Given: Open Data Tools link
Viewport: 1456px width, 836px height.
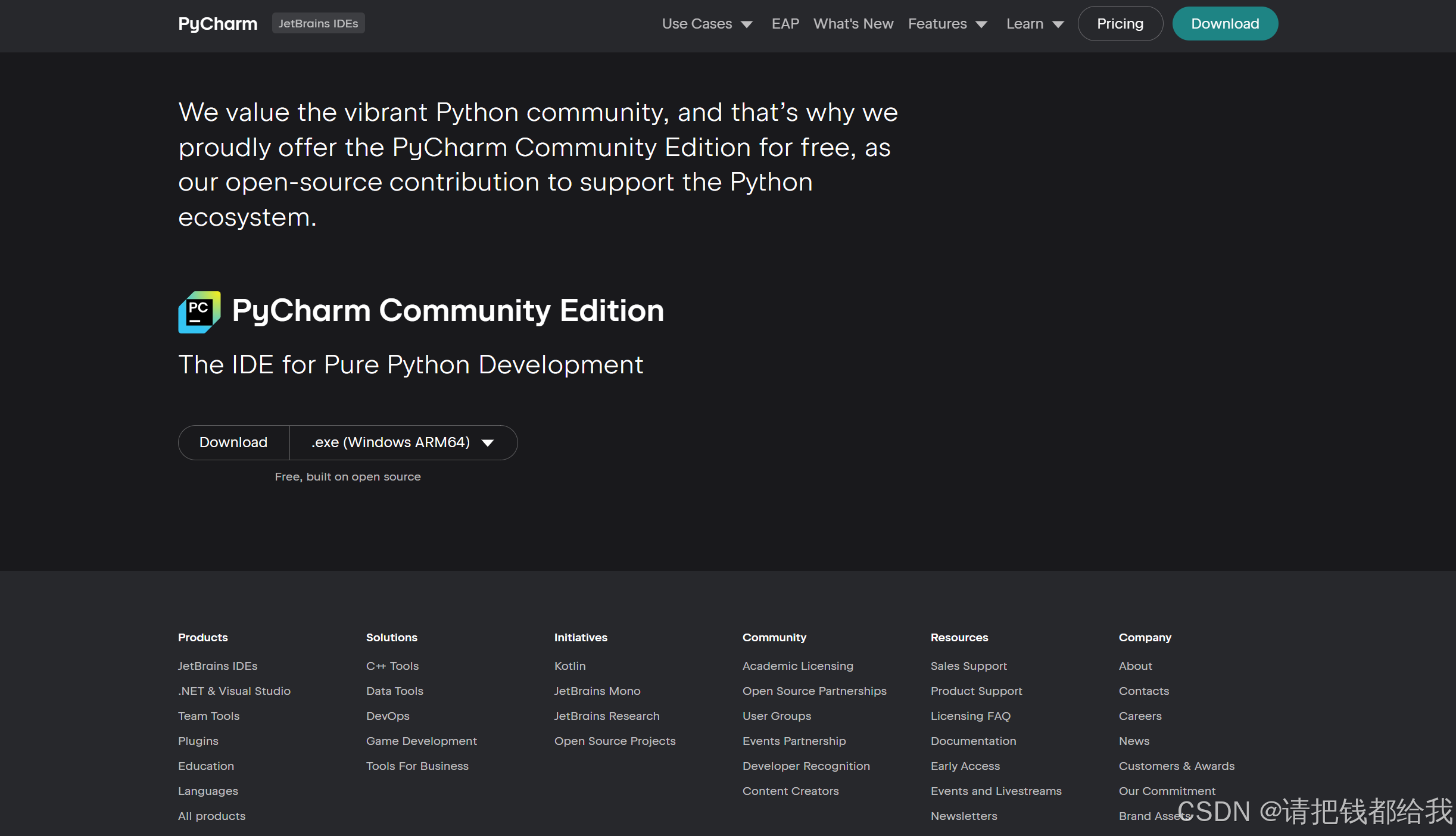Looking at the screenshot, I should 394,691.
